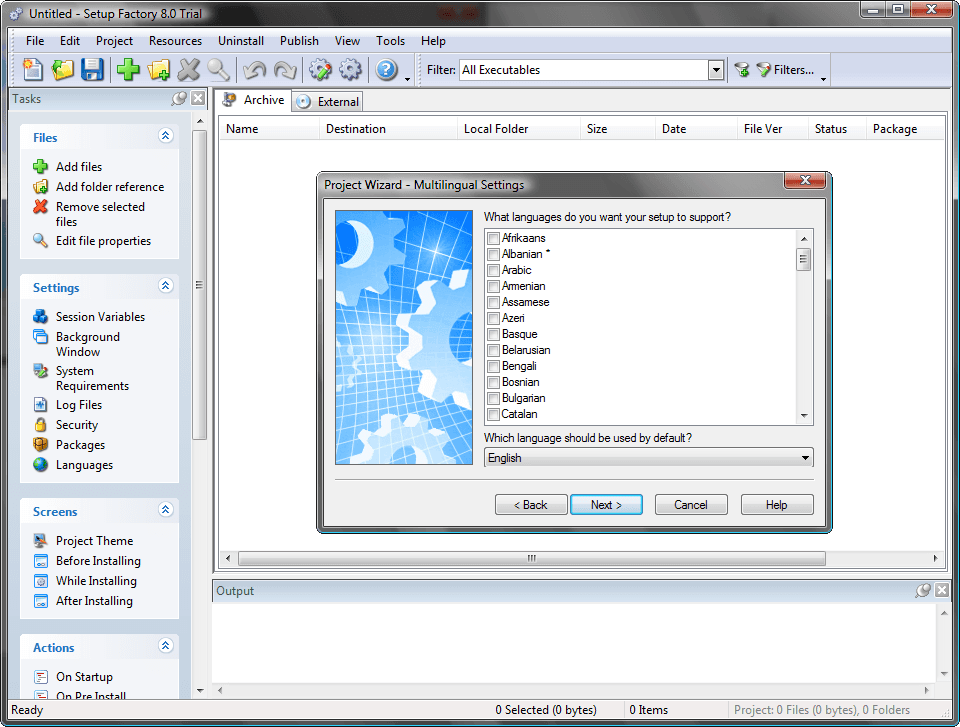The height and width of the screenshot is (727, 960).
Task: Click Add files in Tasks pane
Action: point(79,167)
